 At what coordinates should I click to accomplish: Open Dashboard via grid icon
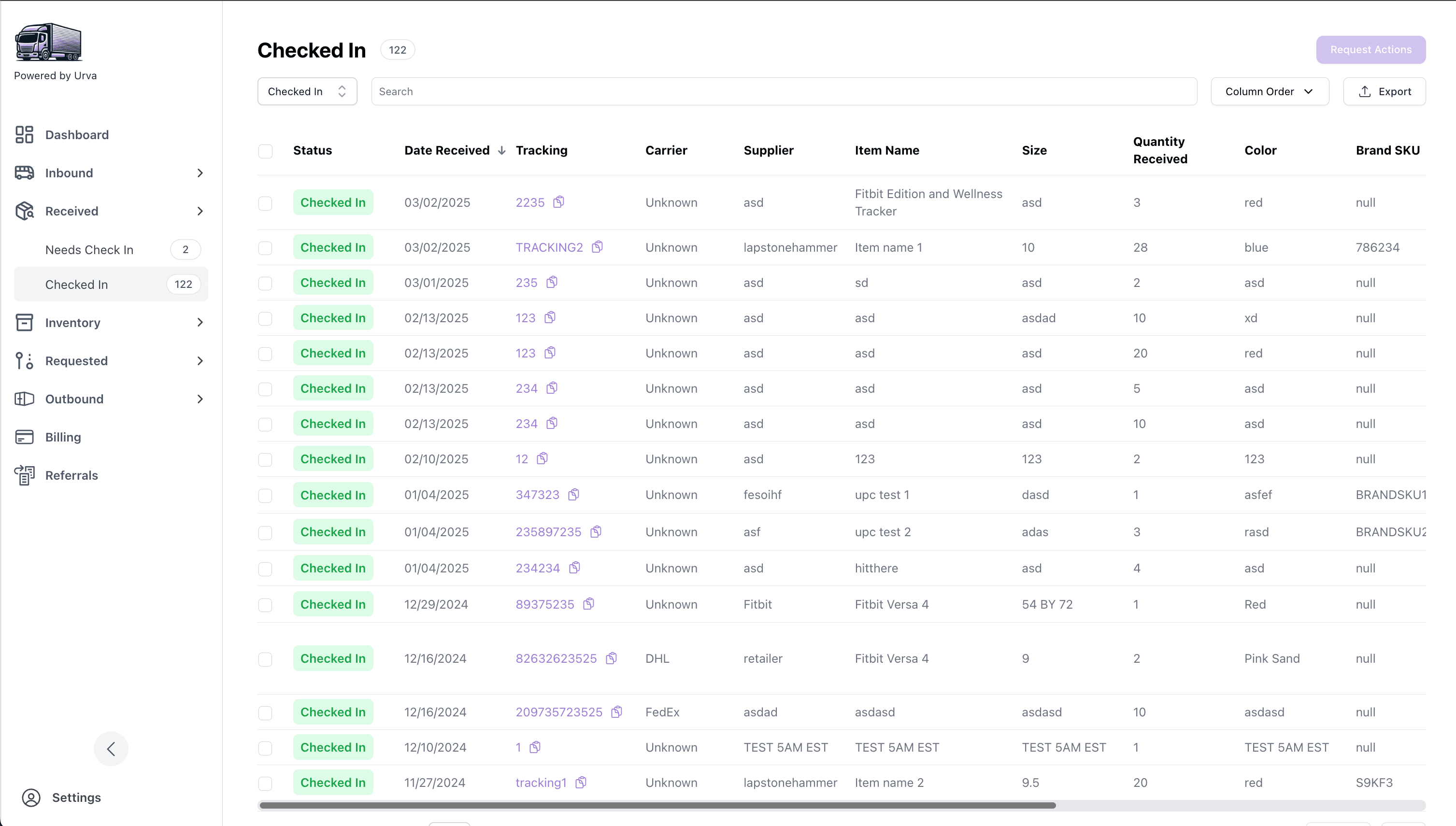(24, 134)
